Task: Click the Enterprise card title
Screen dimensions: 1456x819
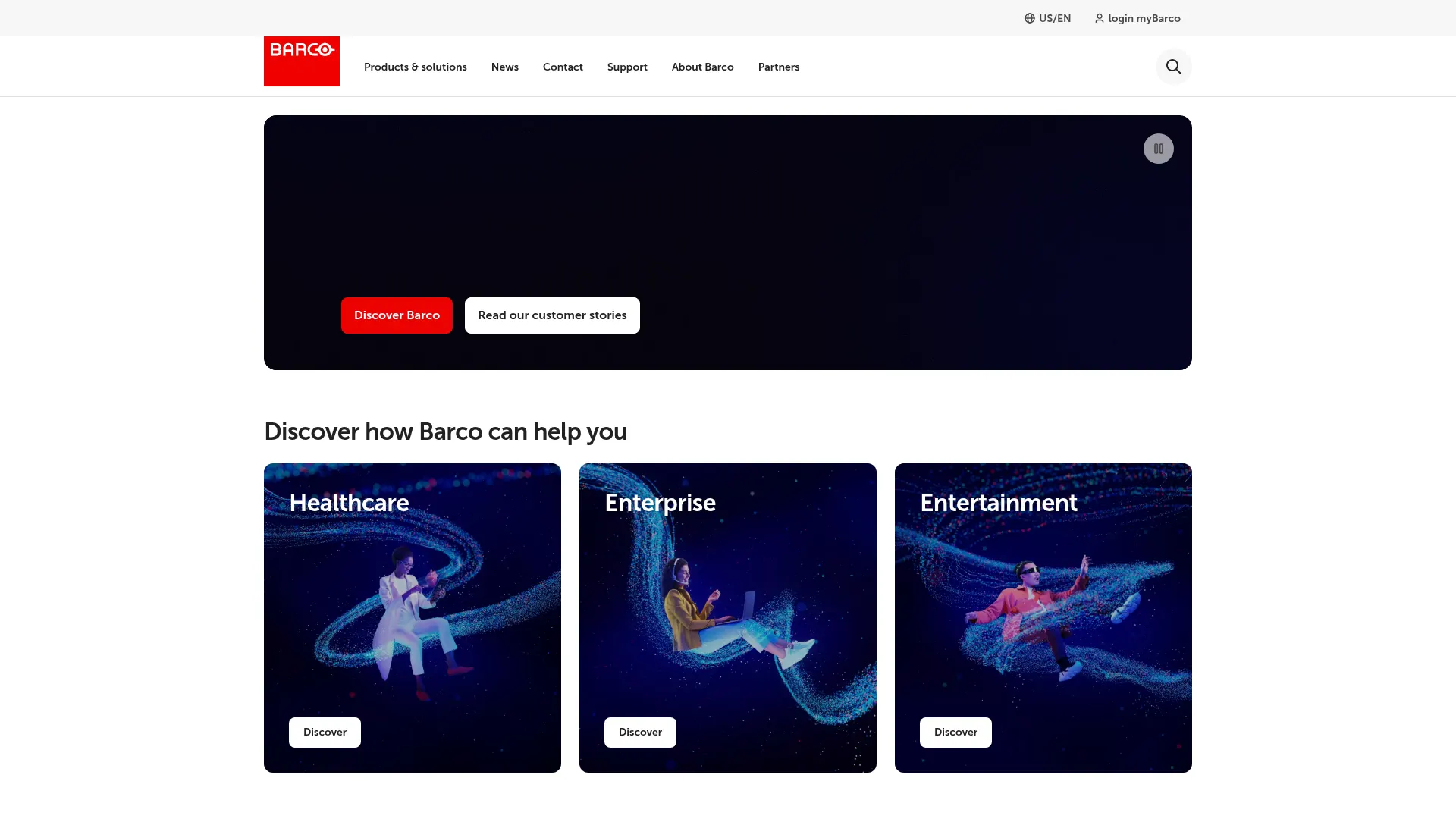Action: coord(660,503)
